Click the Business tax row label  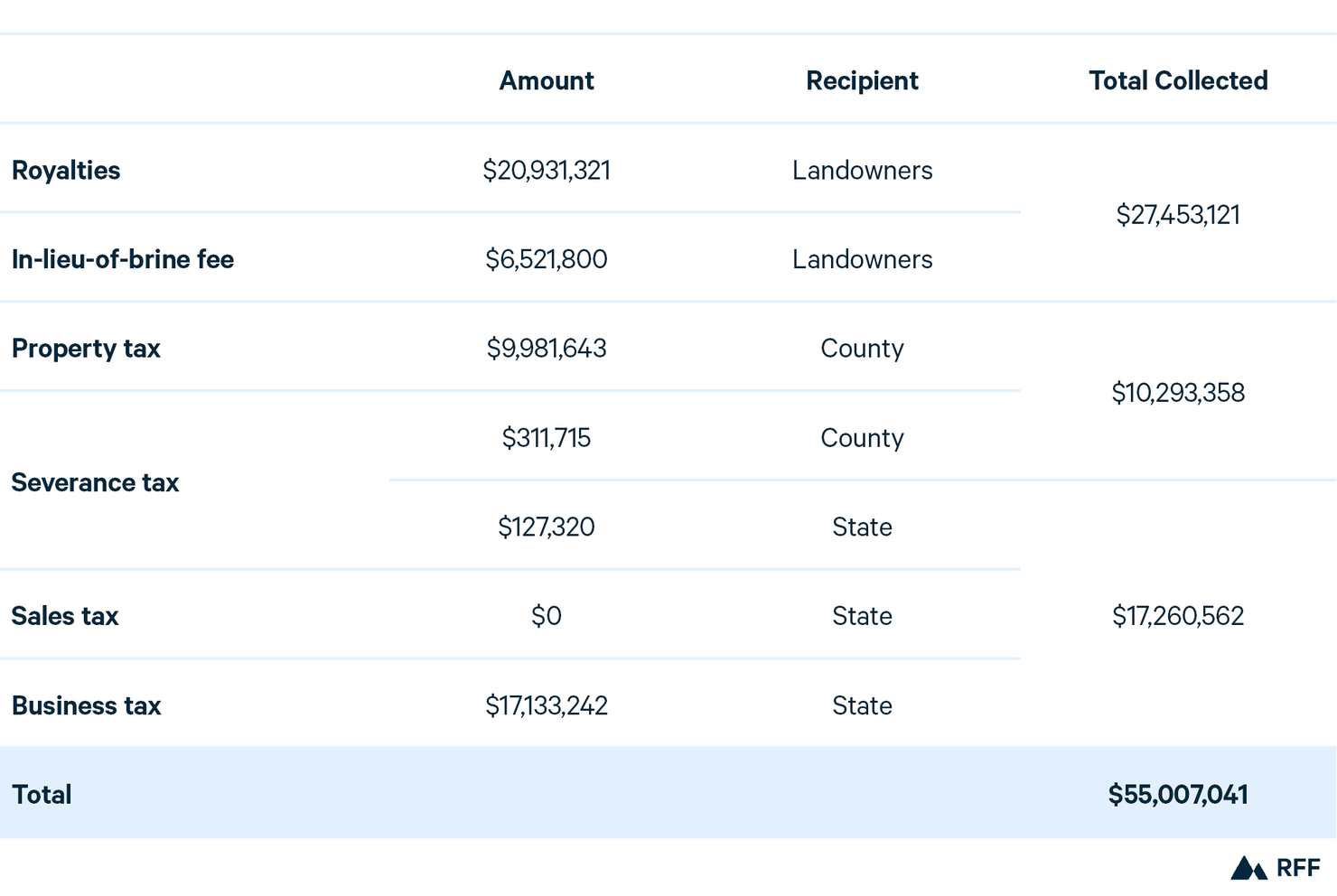pyautogui.click(x=86, y=705)
